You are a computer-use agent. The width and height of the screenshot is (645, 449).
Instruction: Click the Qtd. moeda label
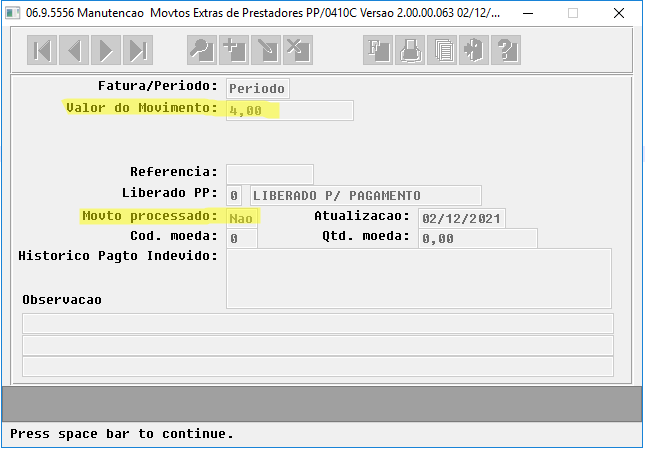tap(366, 236)
